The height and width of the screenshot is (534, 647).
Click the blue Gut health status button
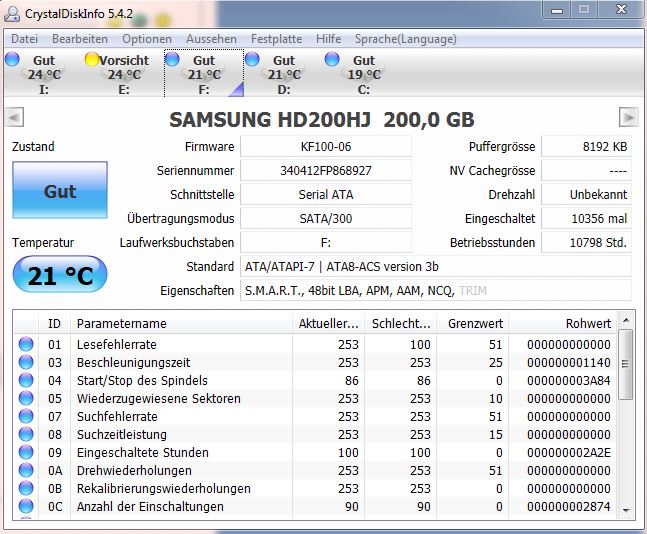tap(60, 190)
